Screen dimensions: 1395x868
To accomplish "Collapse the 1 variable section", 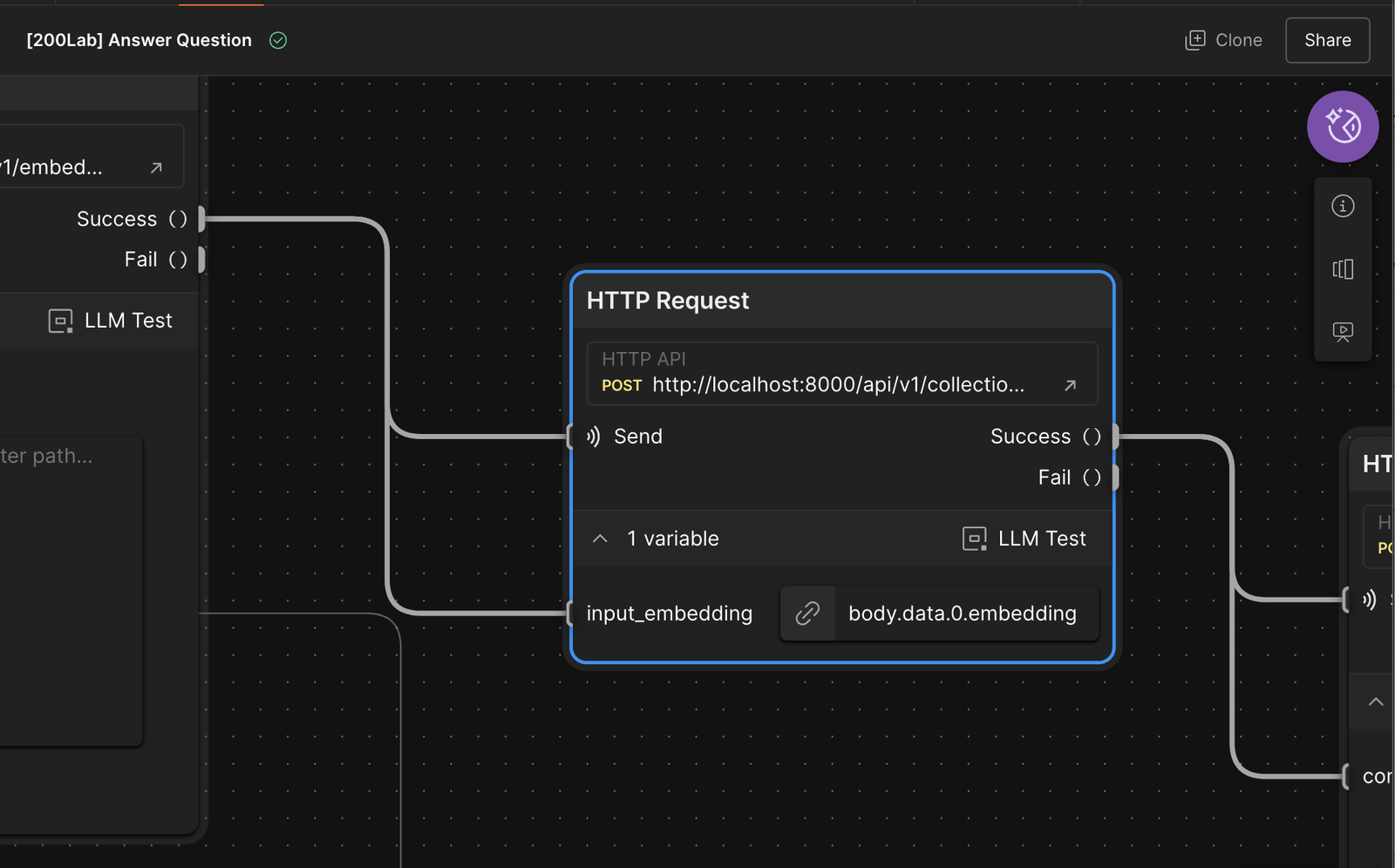I will click(600, 539).
